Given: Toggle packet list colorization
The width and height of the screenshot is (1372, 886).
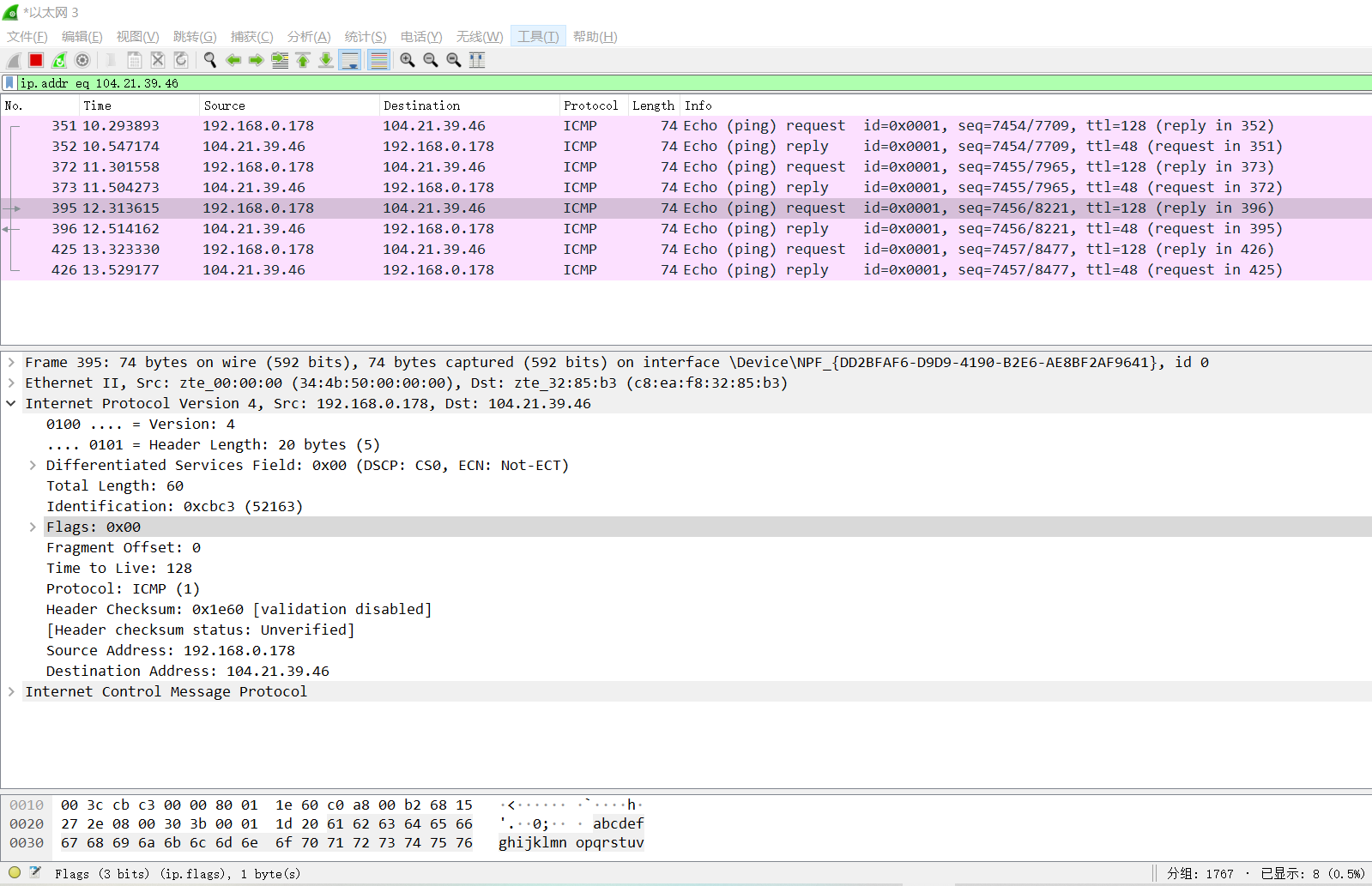Looking at the screenshot, I should click(378, 60).
